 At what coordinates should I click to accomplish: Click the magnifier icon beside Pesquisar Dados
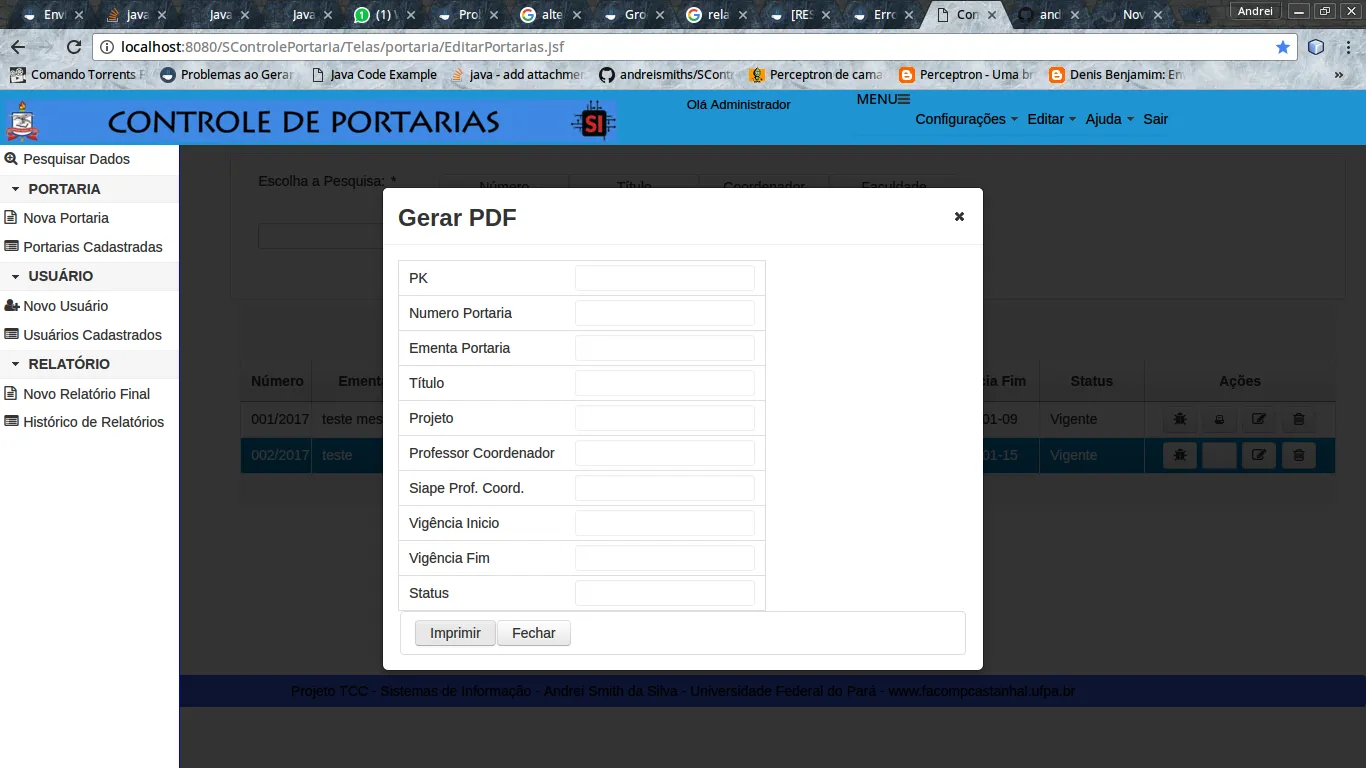[x=11, y=159]
